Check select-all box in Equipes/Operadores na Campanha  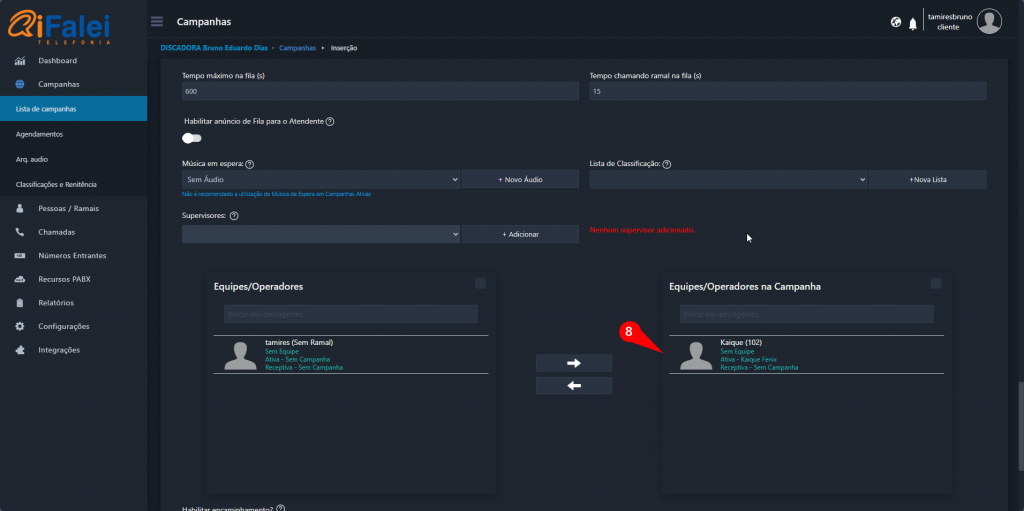click(x=936, y=283)
